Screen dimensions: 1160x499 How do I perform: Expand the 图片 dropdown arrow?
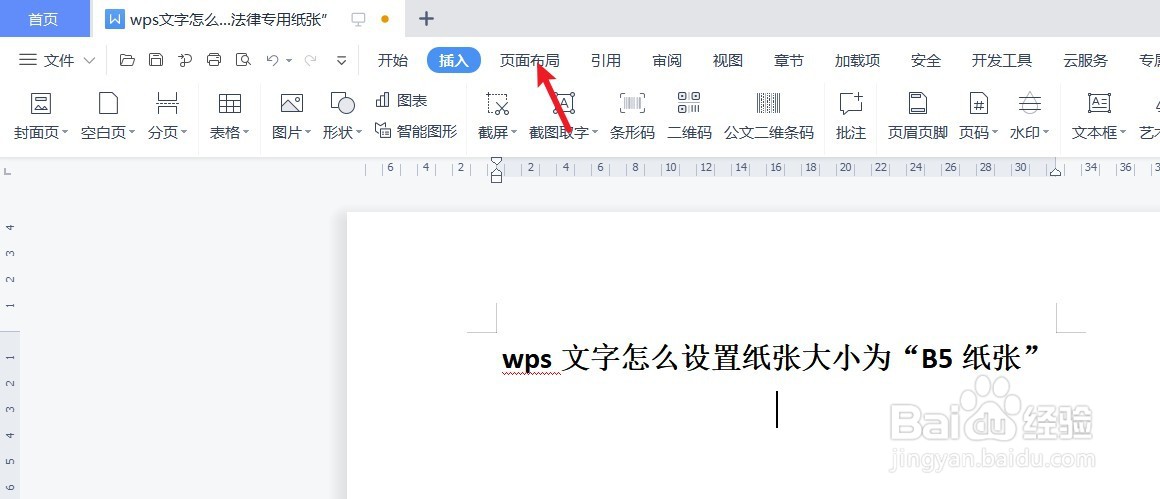(308, 133)
